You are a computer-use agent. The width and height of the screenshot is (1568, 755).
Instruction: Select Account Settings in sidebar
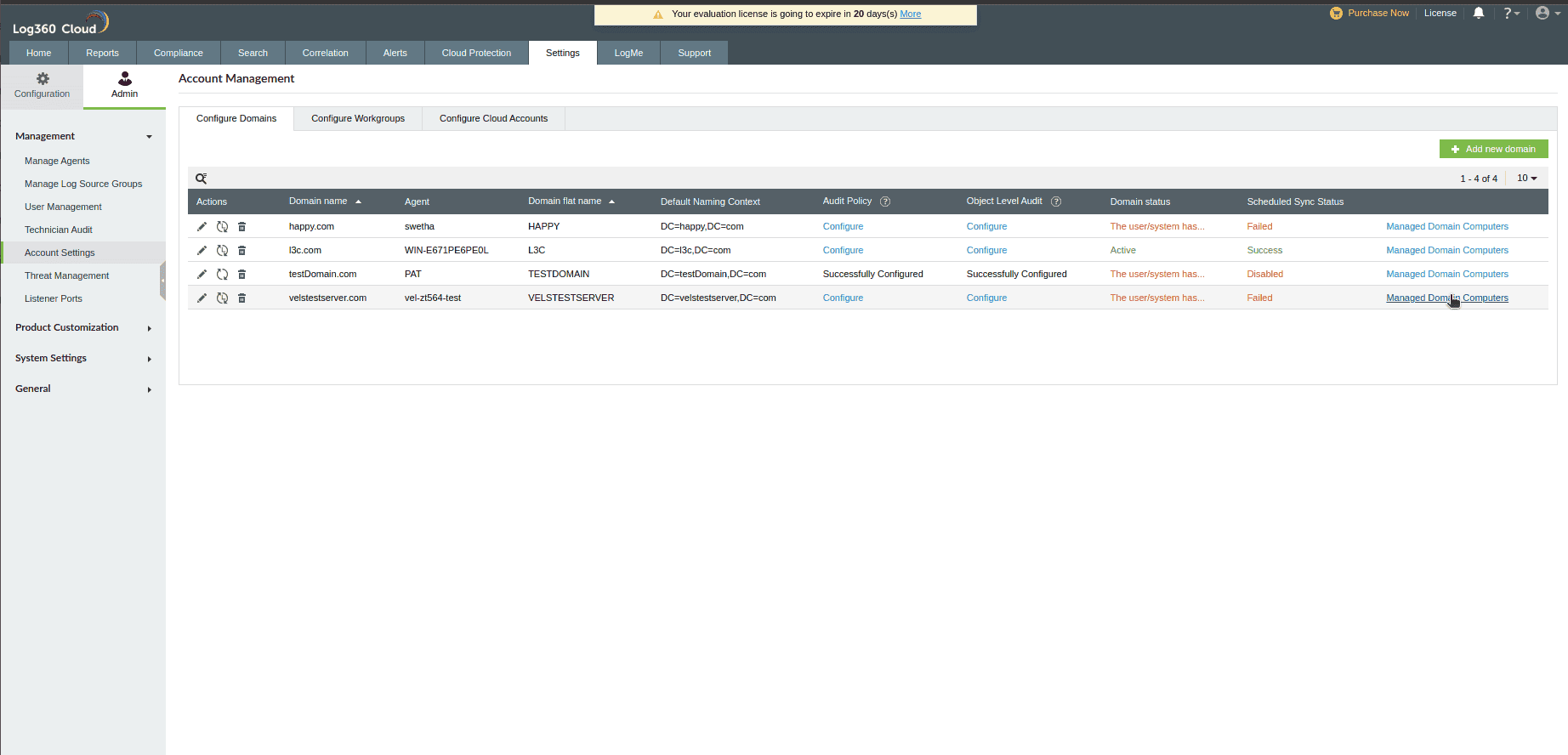click(x=83, y=253)
